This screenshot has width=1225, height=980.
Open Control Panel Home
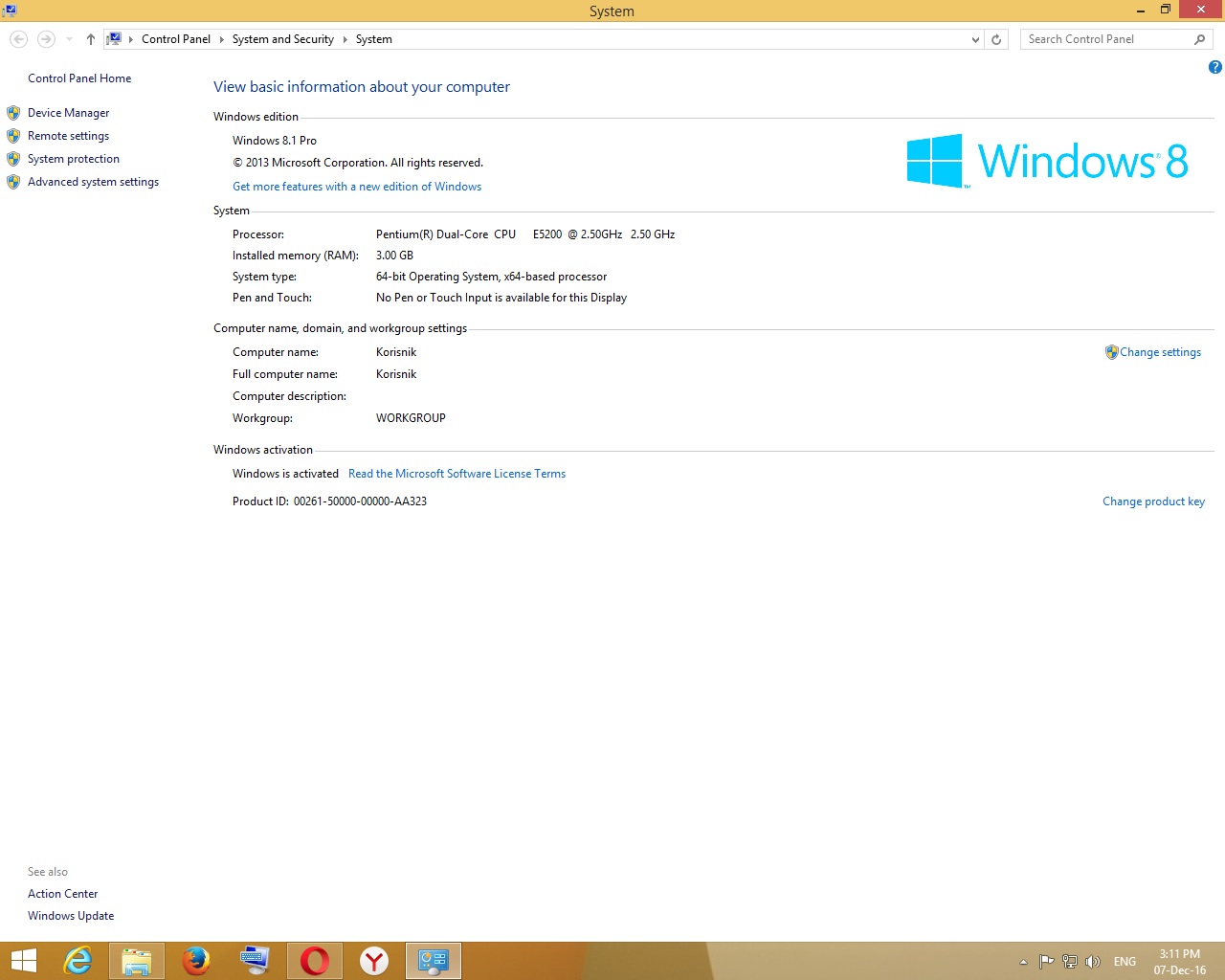coord(79,78)
